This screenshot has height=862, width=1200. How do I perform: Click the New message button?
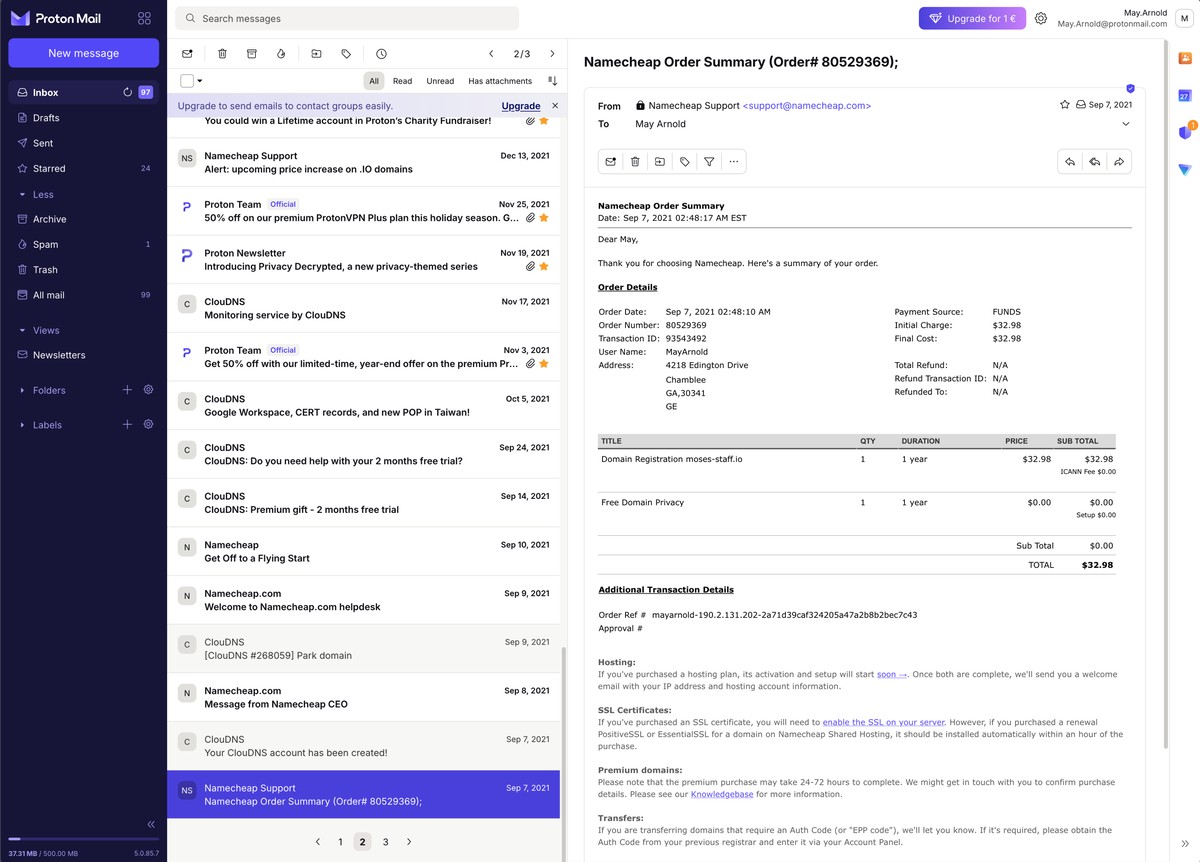(83, 53)
